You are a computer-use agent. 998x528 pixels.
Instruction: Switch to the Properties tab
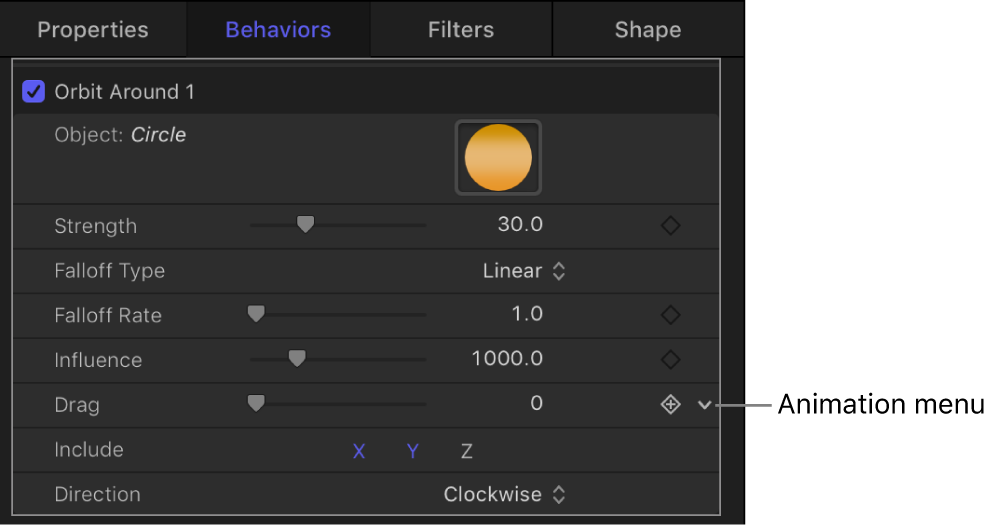(92, 29)
